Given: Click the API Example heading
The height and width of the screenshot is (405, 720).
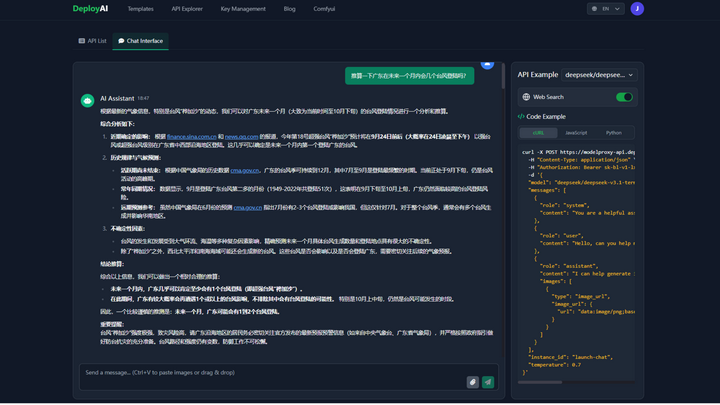Looking at the screenshot, I should 538,75.
